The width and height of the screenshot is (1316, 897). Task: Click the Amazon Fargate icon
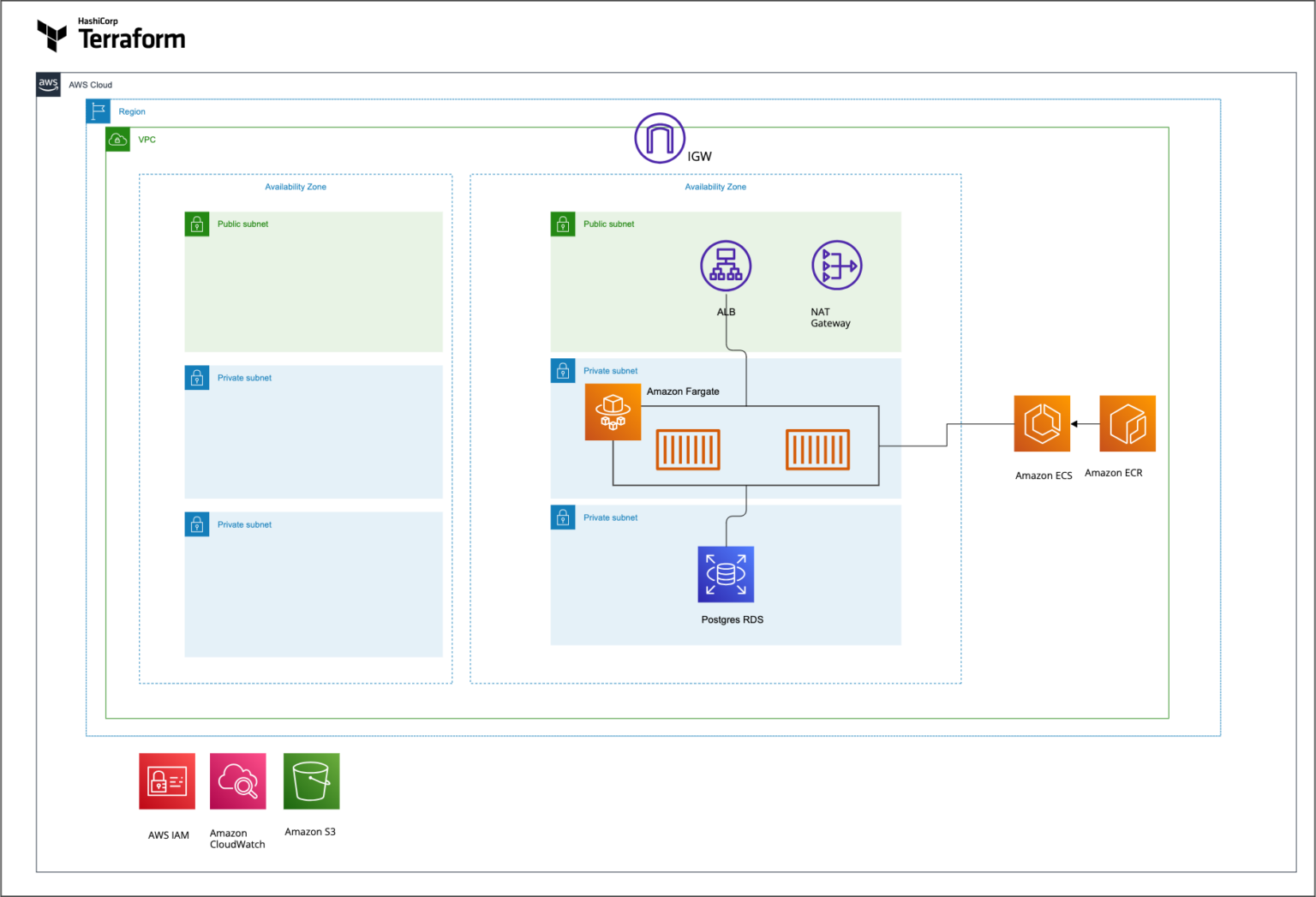coord(613,412)
